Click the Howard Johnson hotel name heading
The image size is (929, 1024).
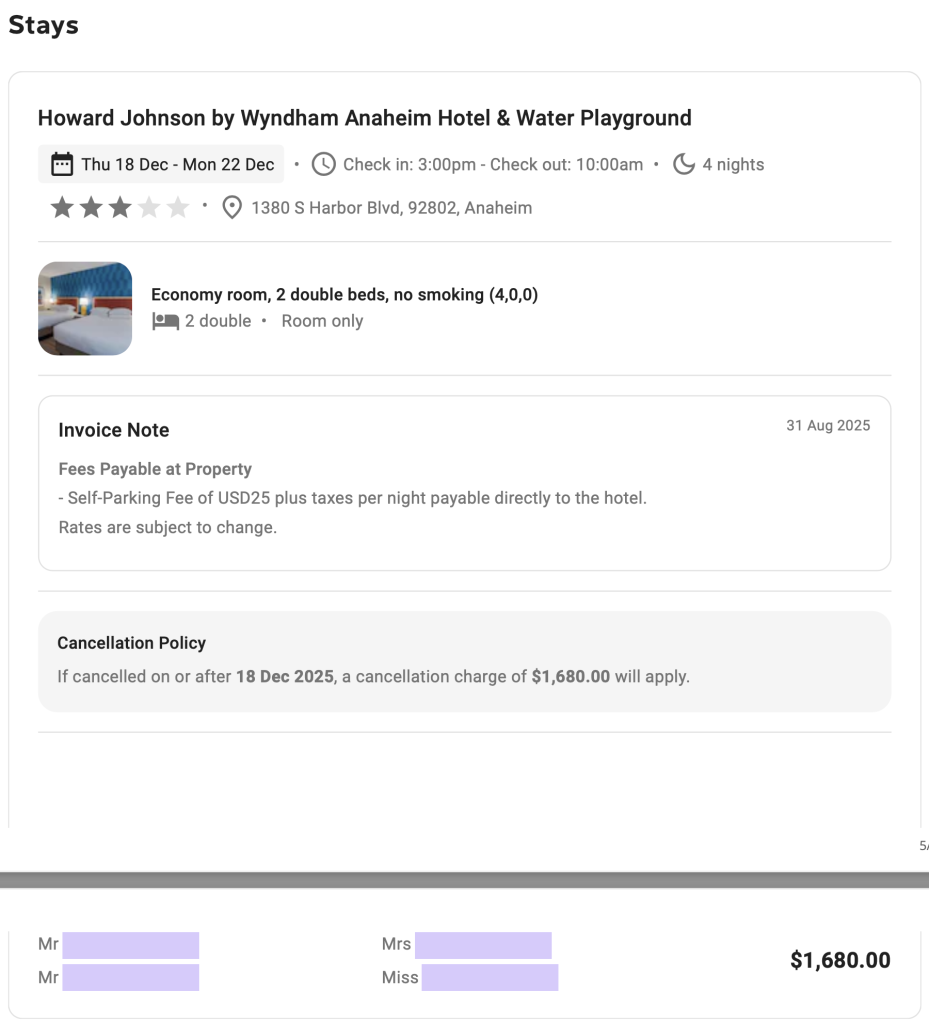(364, 118)
